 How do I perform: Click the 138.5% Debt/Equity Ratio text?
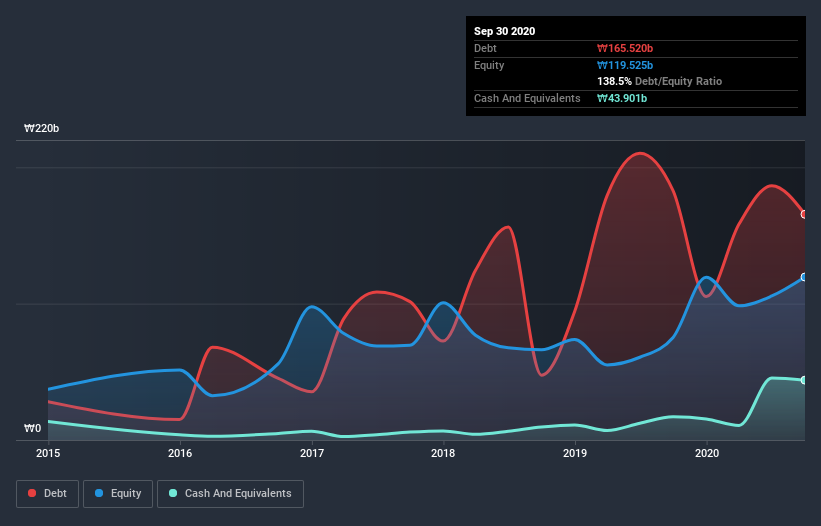click(x=660, y=81)
